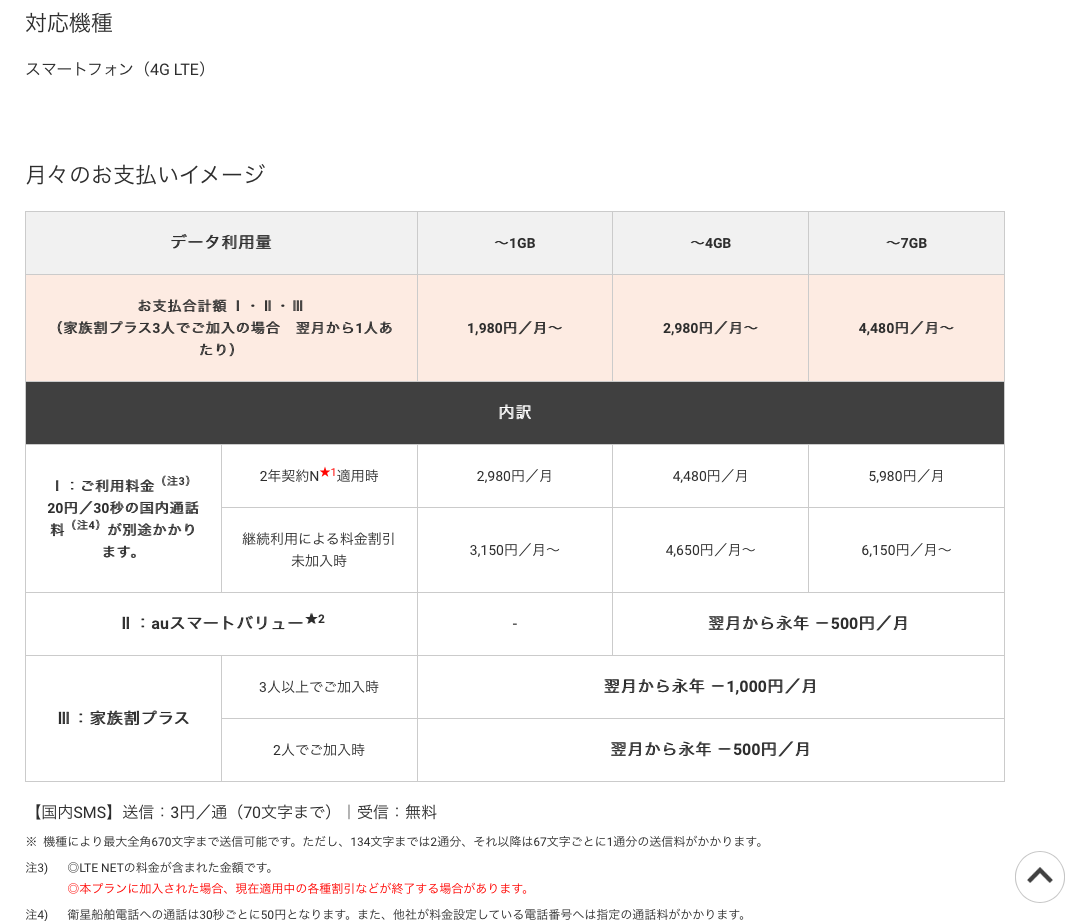Click the 2,980円／月～ total cell
The image size is (1084, 921).
click(711, 328)
